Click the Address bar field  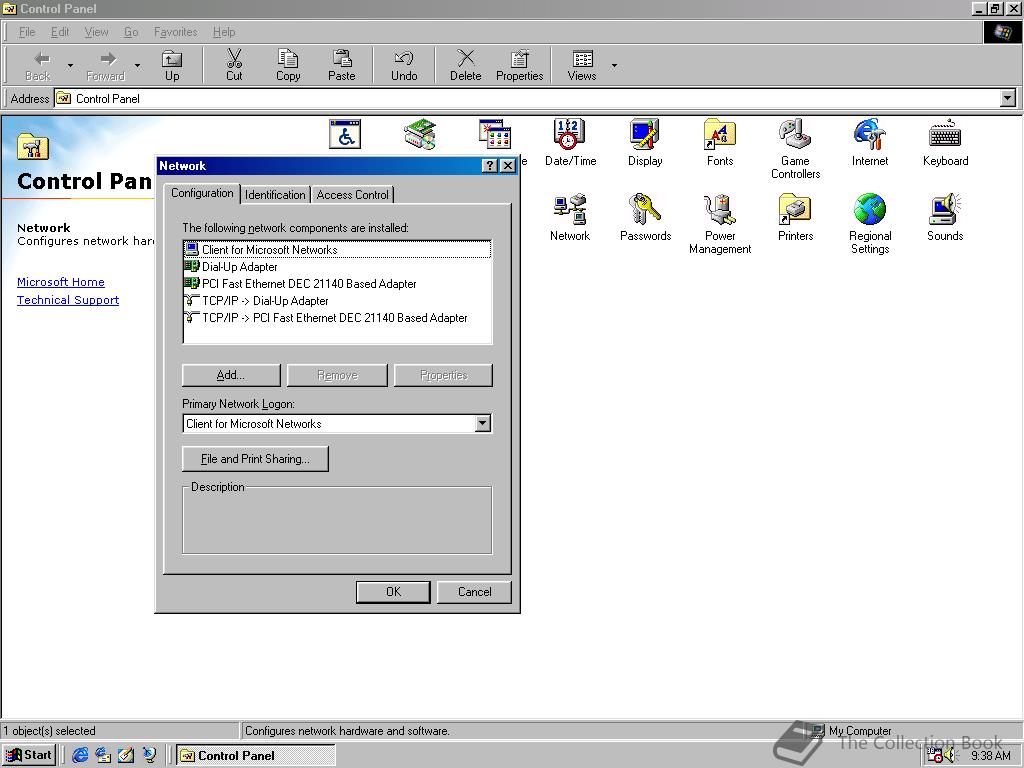[x=527, y=99]
